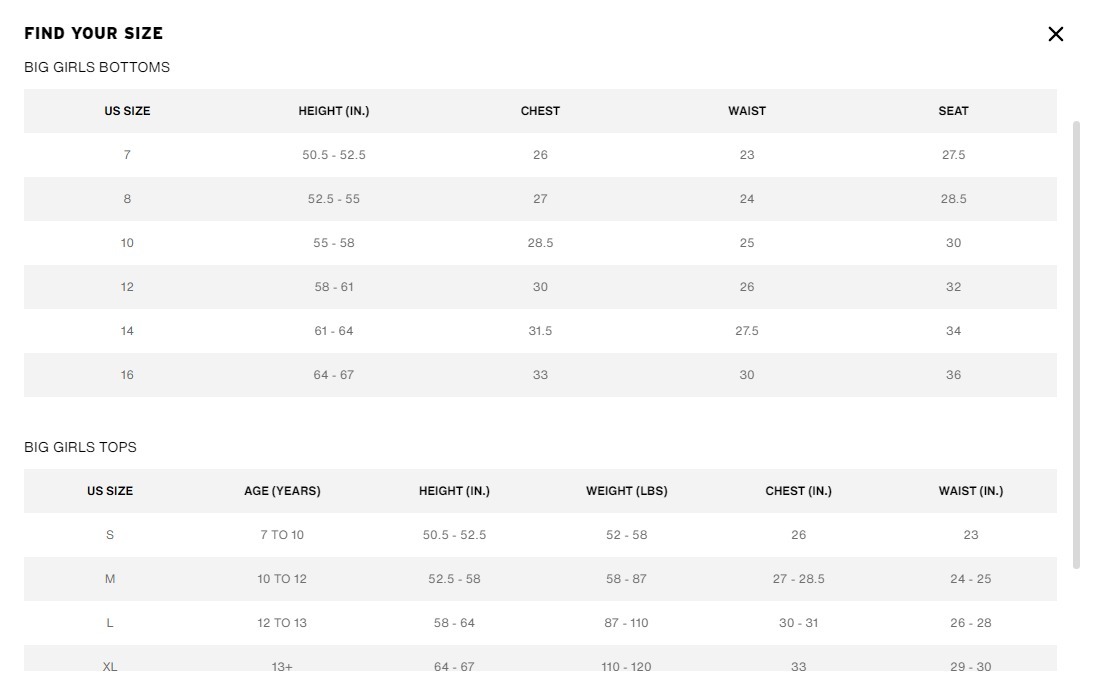This screenshot has width=1108, height=700.
Task: Click the WAIST (IN.) header in Tops table
Action: pyautogui.click(x=970, y=491)
